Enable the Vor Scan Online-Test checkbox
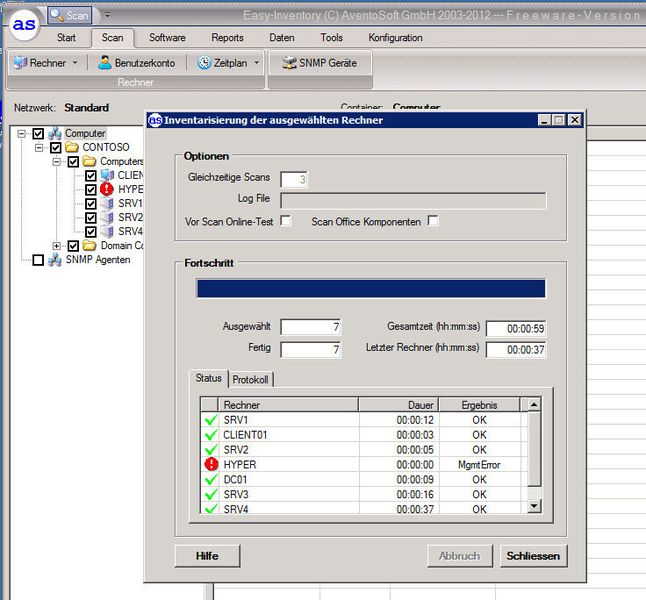The height and width of the screenshot is (600, 646). (286, 221)
